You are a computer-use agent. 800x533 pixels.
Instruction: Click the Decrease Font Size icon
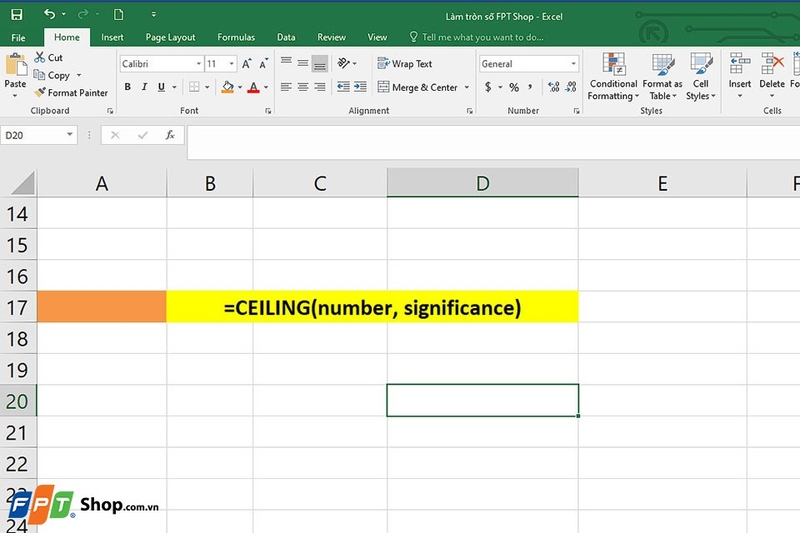click(x=263, y=64)
